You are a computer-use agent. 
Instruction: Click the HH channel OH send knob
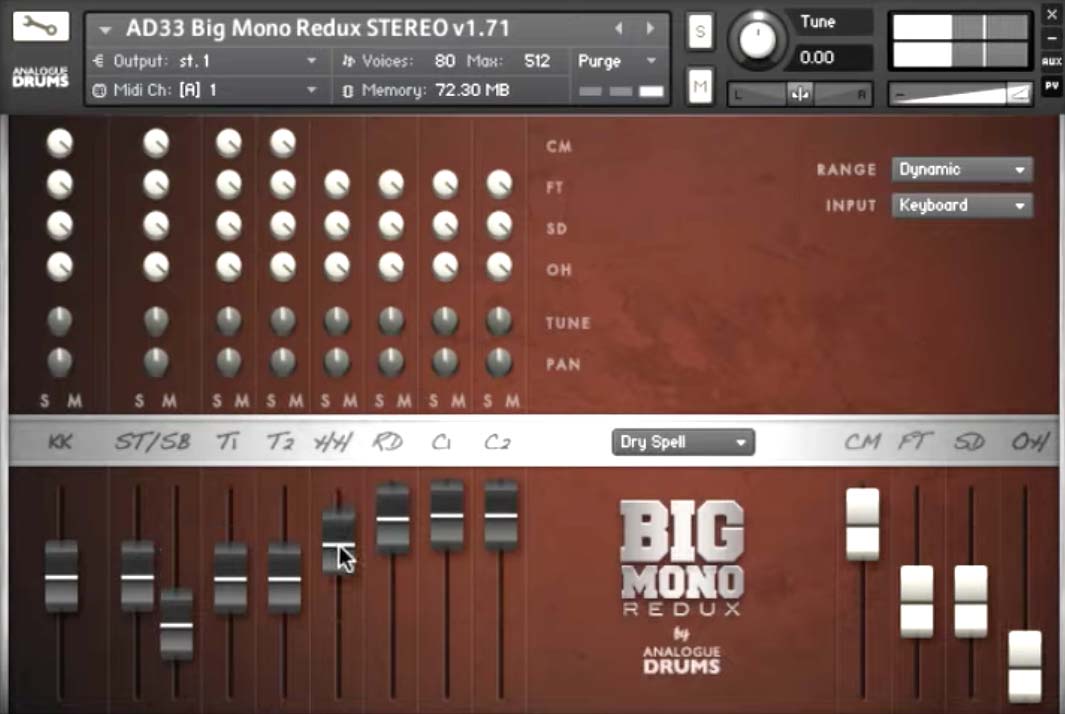pos(337,267)
